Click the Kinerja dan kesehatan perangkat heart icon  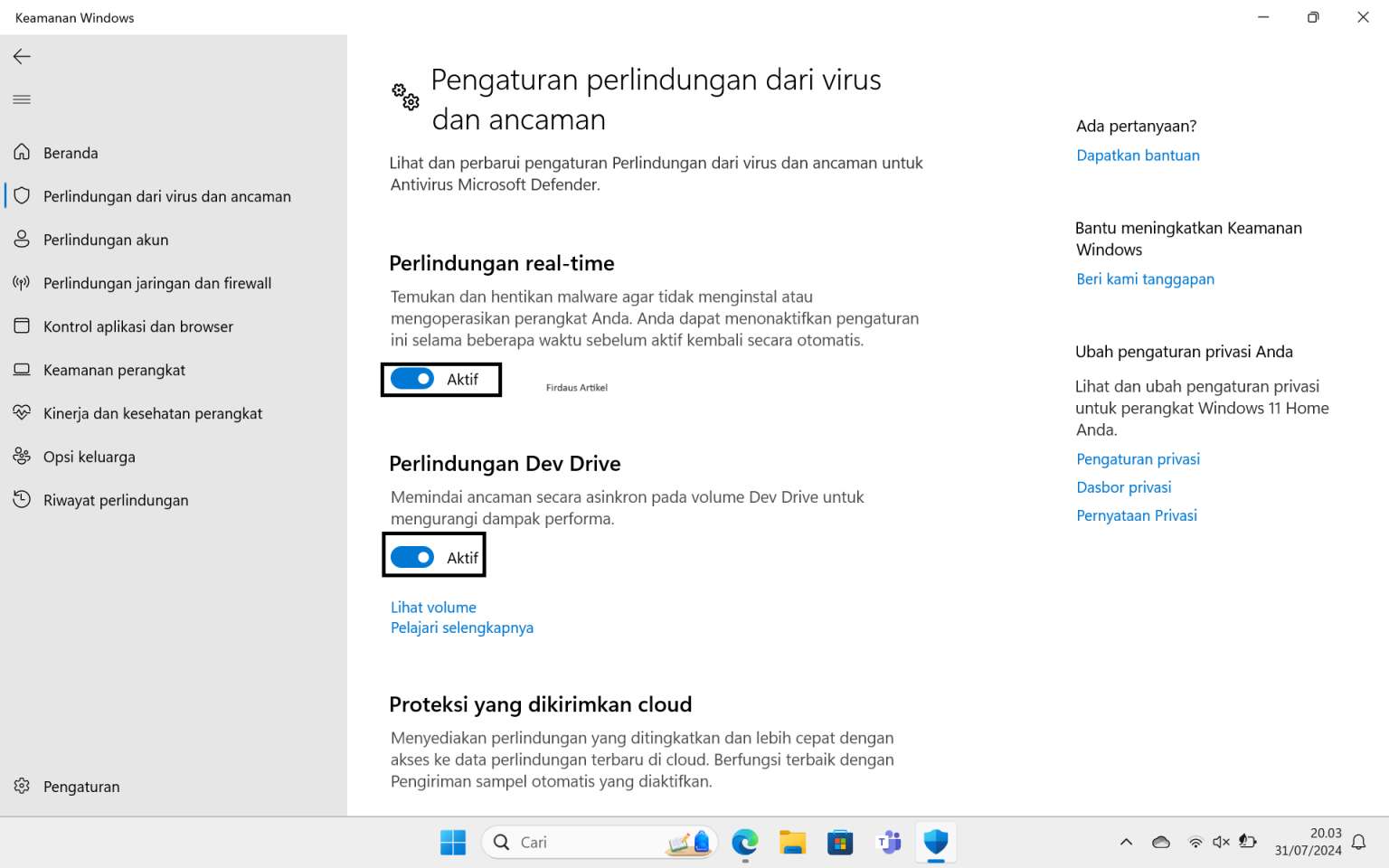pos(22,413)
